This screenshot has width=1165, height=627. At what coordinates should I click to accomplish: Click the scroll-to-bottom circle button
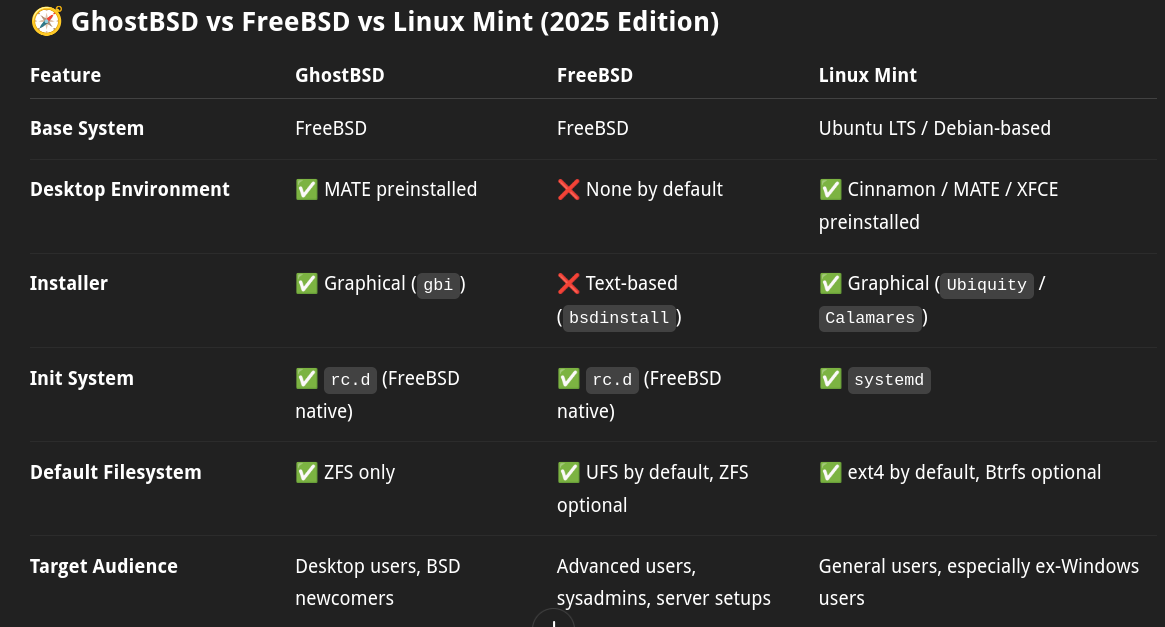[x=554, y=620]
